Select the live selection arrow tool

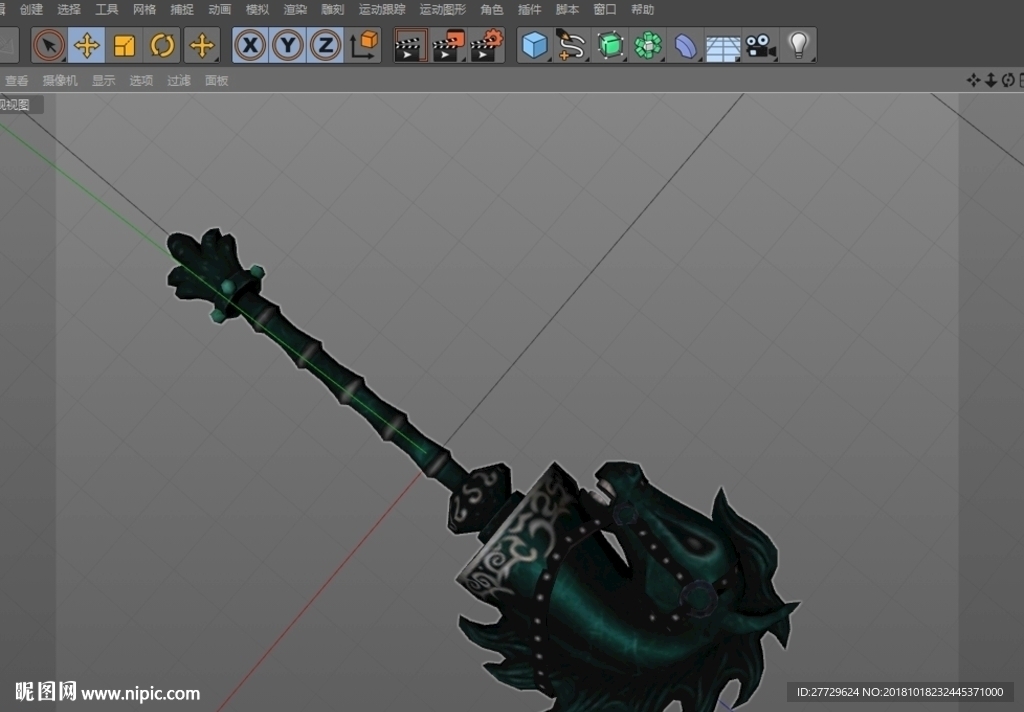click(x=49, y=45)
